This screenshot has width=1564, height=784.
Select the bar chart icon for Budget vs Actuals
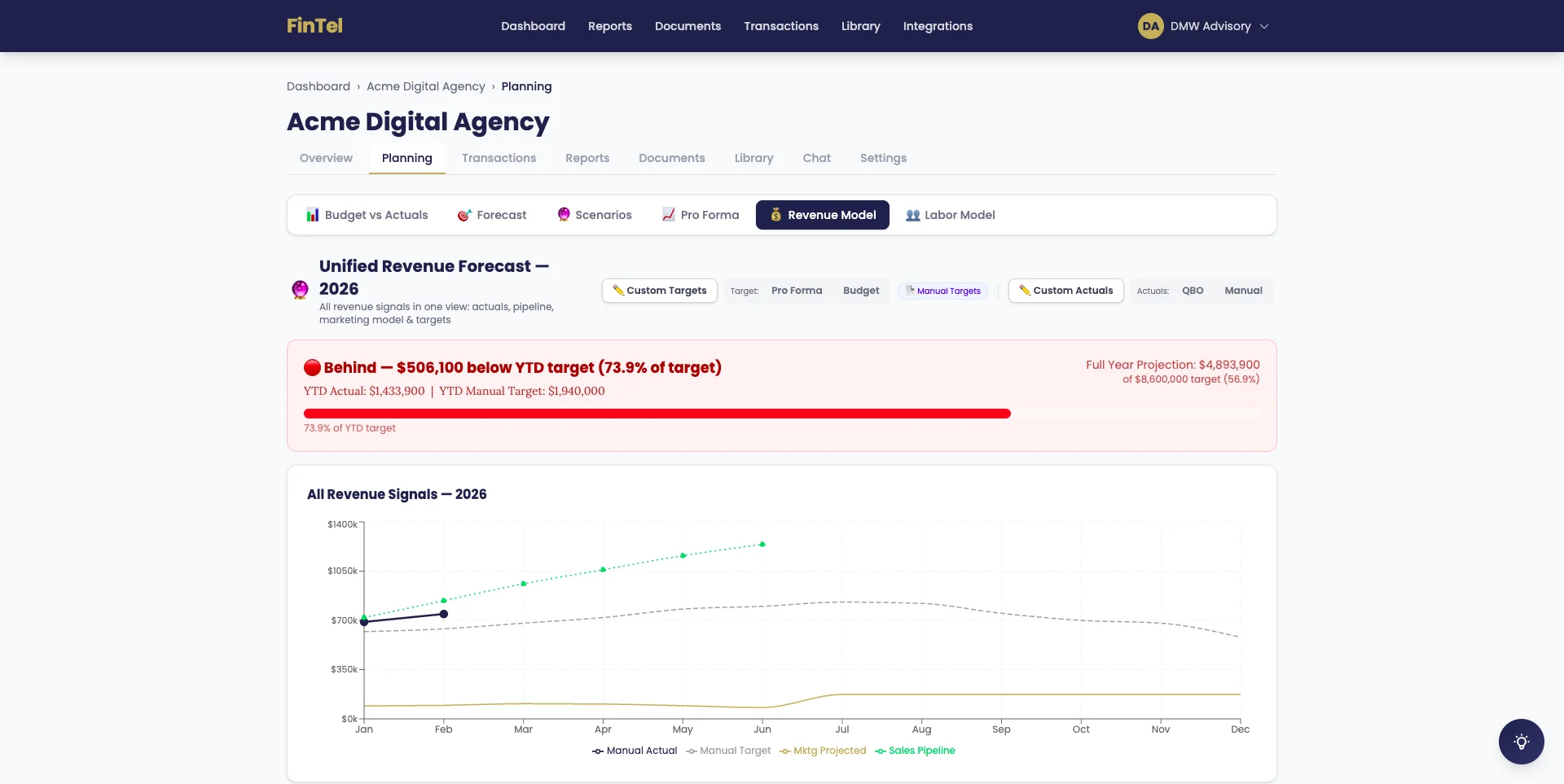coord(313,215)
